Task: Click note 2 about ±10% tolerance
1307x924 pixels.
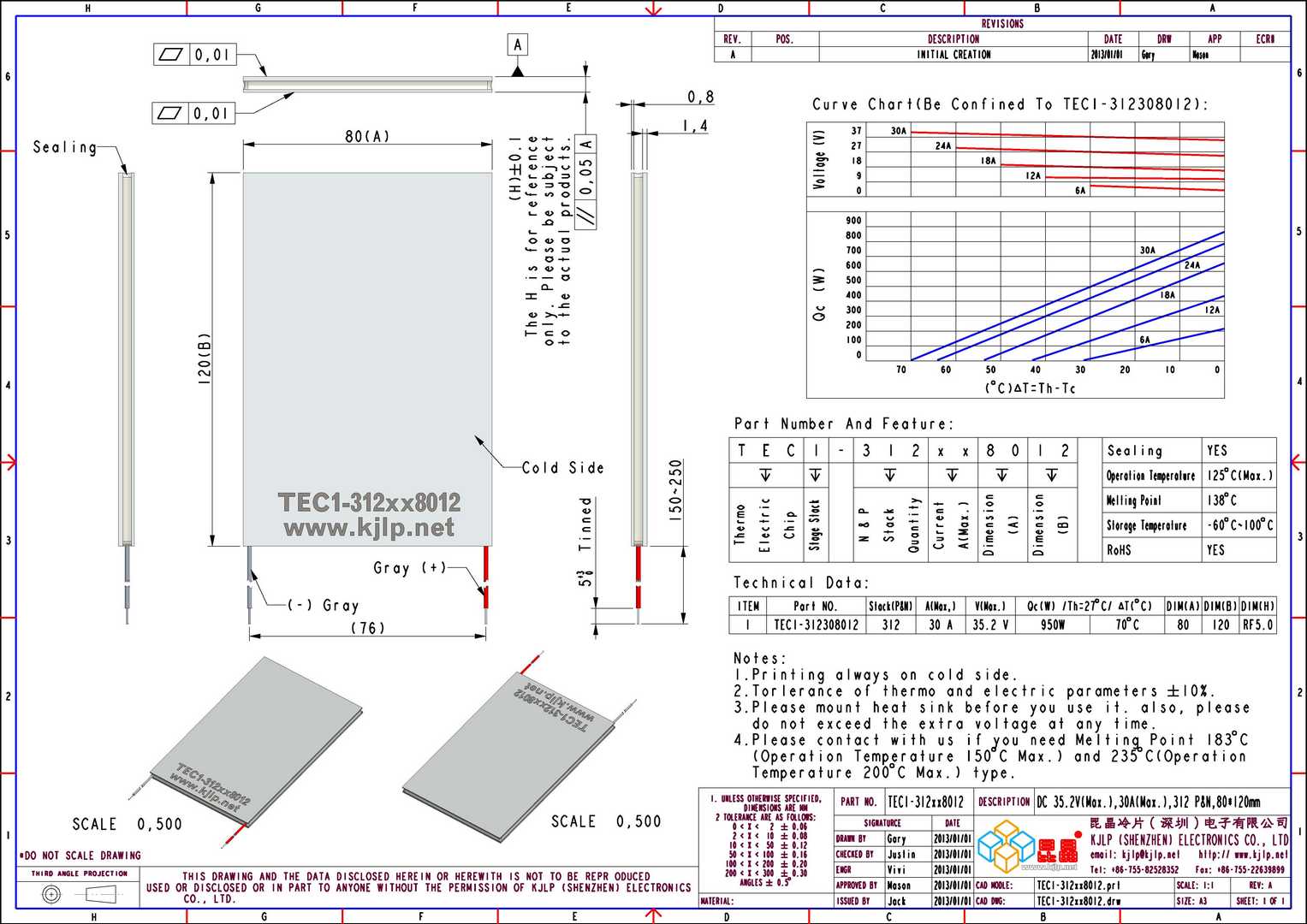Action: coord(974,690)
